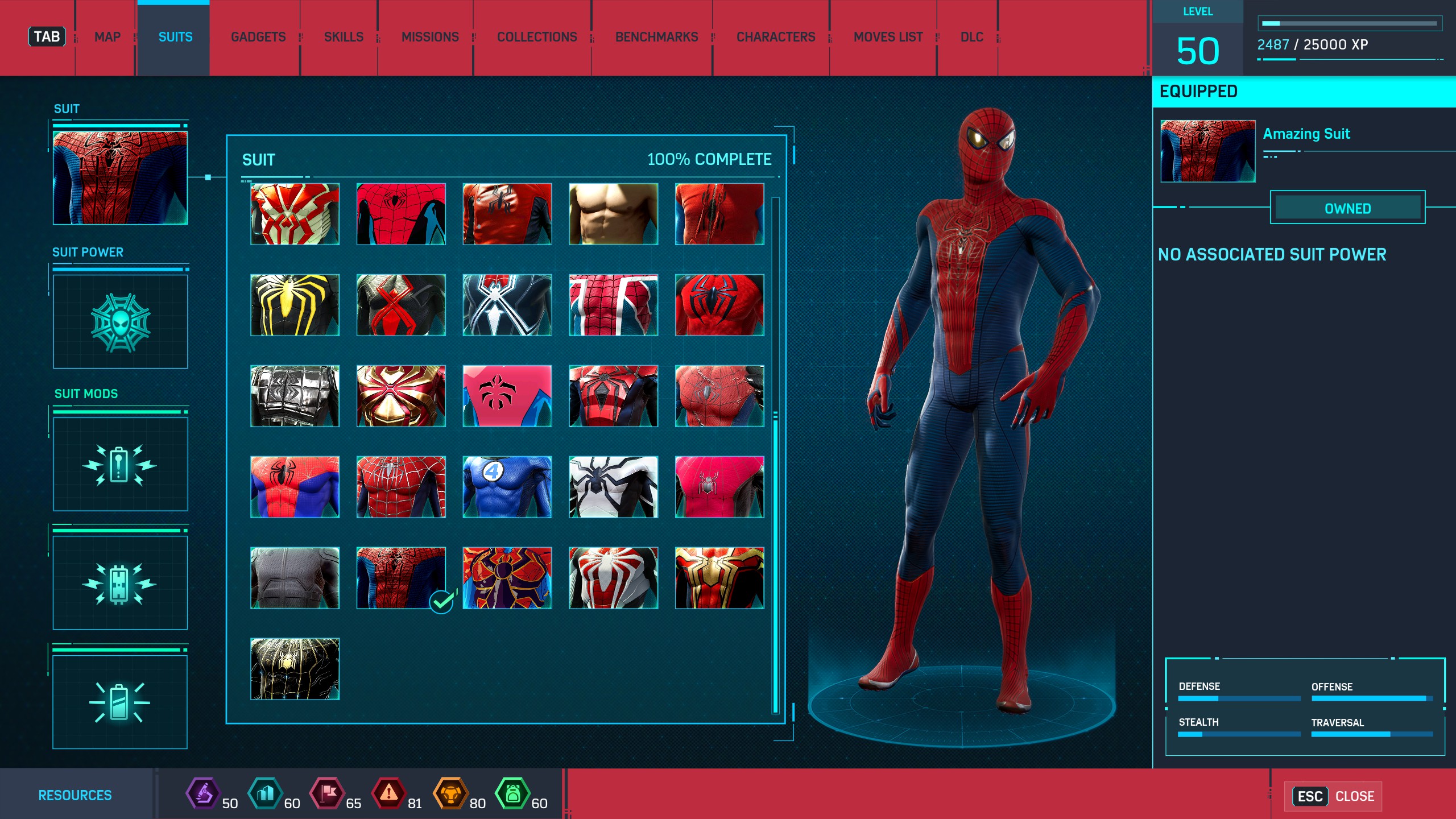The image size is (1456, 819).
Task: Switch to the Gadgets tab
Action: [x=258, y=38]
